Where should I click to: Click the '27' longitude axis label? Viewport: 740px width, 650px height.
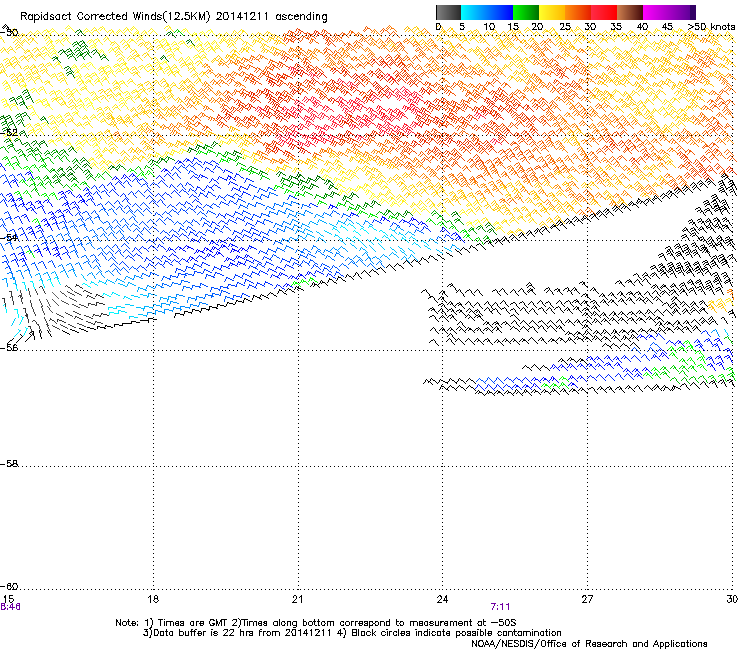tap(587, 599)
